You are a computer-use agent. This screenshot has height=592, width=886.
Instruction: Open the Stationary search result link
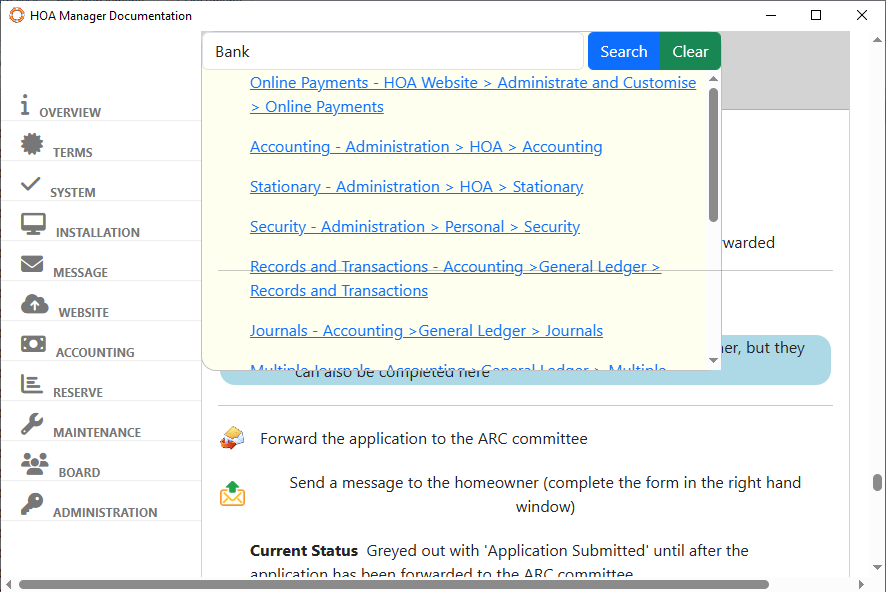click(x=416, y=187)
